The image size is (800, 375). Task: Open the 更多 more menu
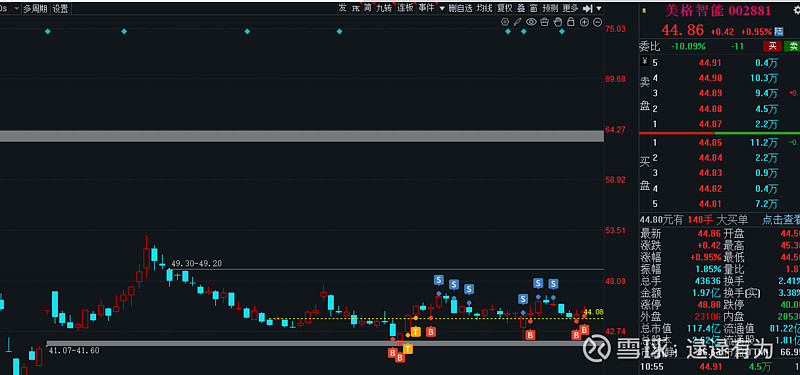570,8
